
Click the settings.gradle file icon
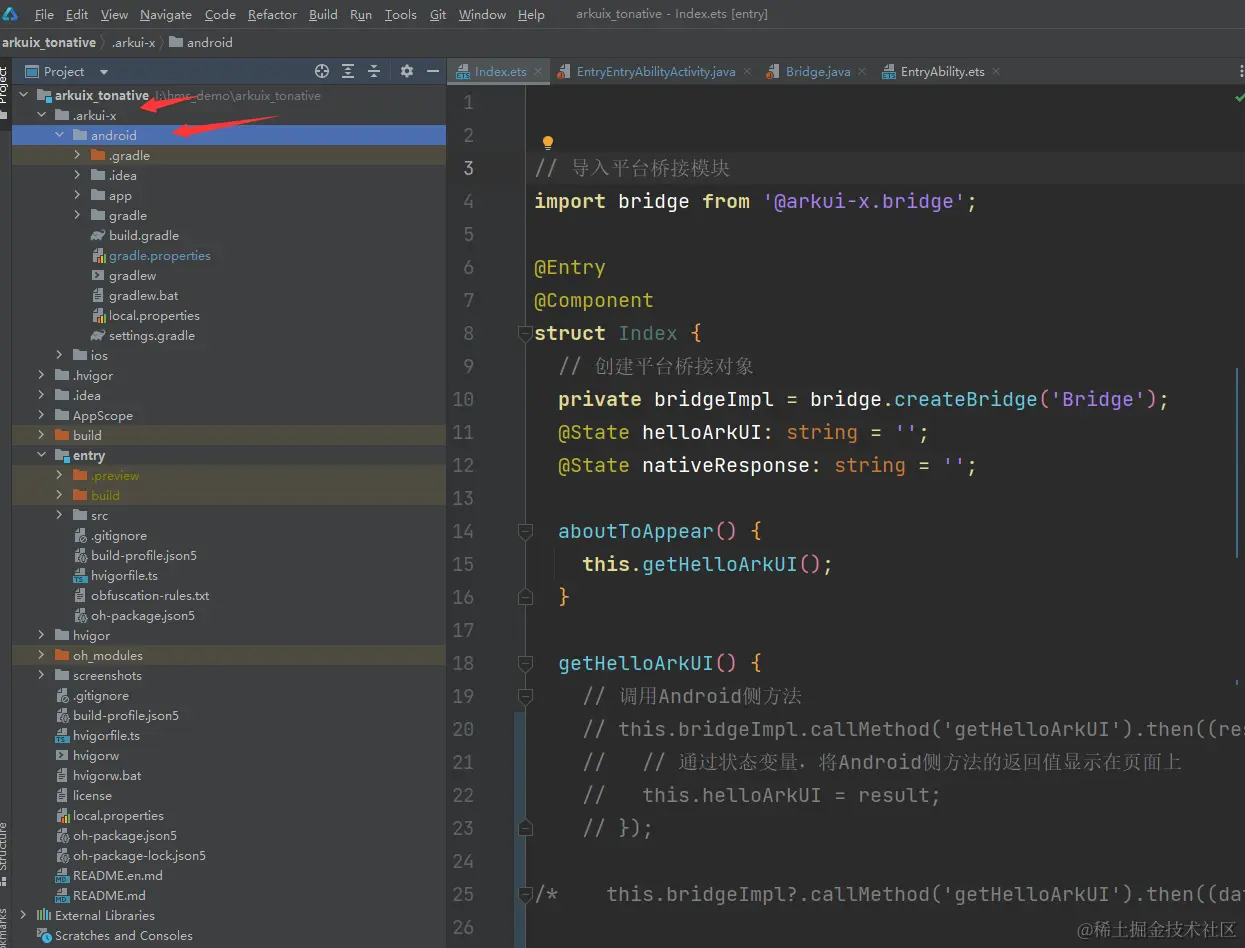tap(98, 336)
